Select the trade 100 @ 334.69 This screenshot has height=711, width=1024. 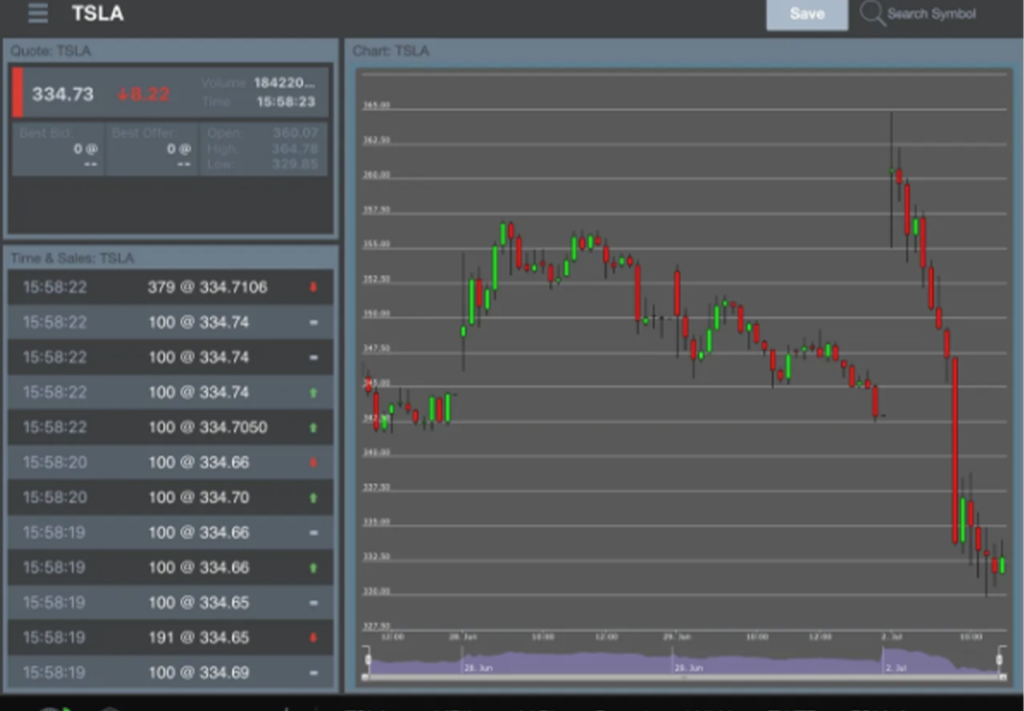[x=170, y=672]
